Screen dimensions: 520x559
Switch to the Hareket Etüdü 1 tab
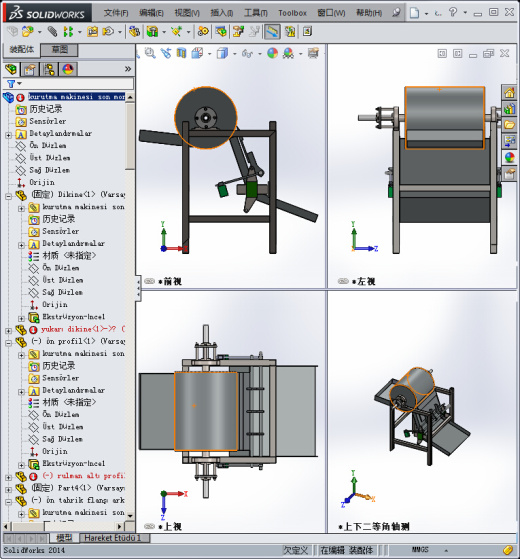click(112, 538)
